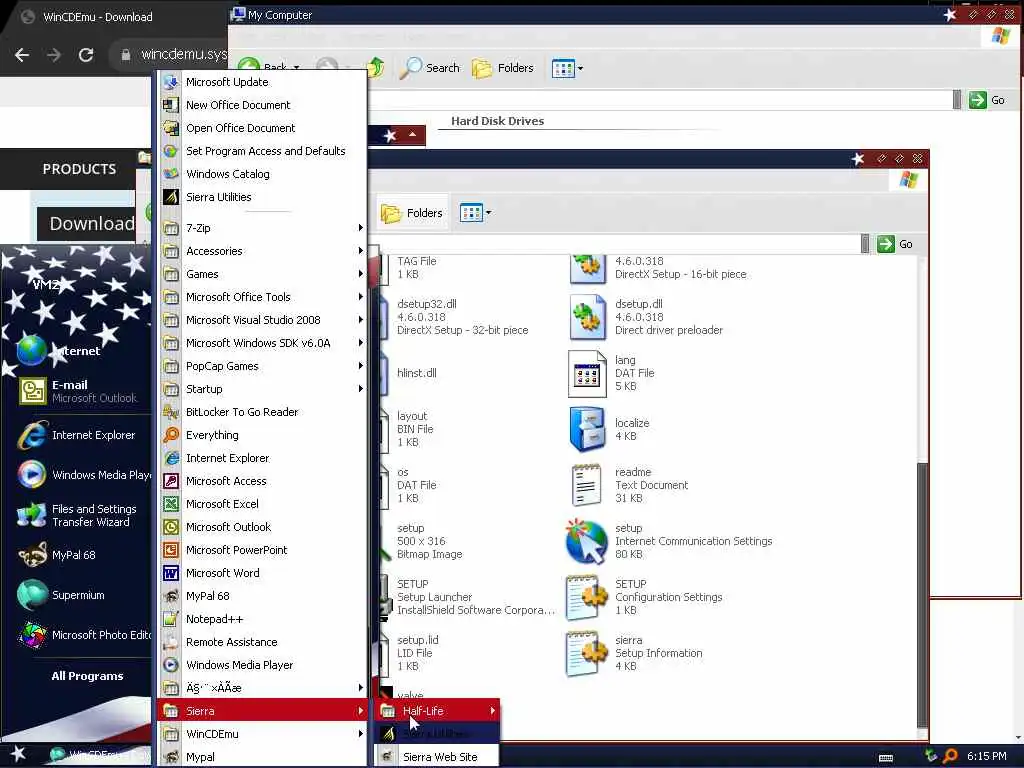
Task: Click the Download heading on WinCDEmu page
Action: [x=92, y=223]
